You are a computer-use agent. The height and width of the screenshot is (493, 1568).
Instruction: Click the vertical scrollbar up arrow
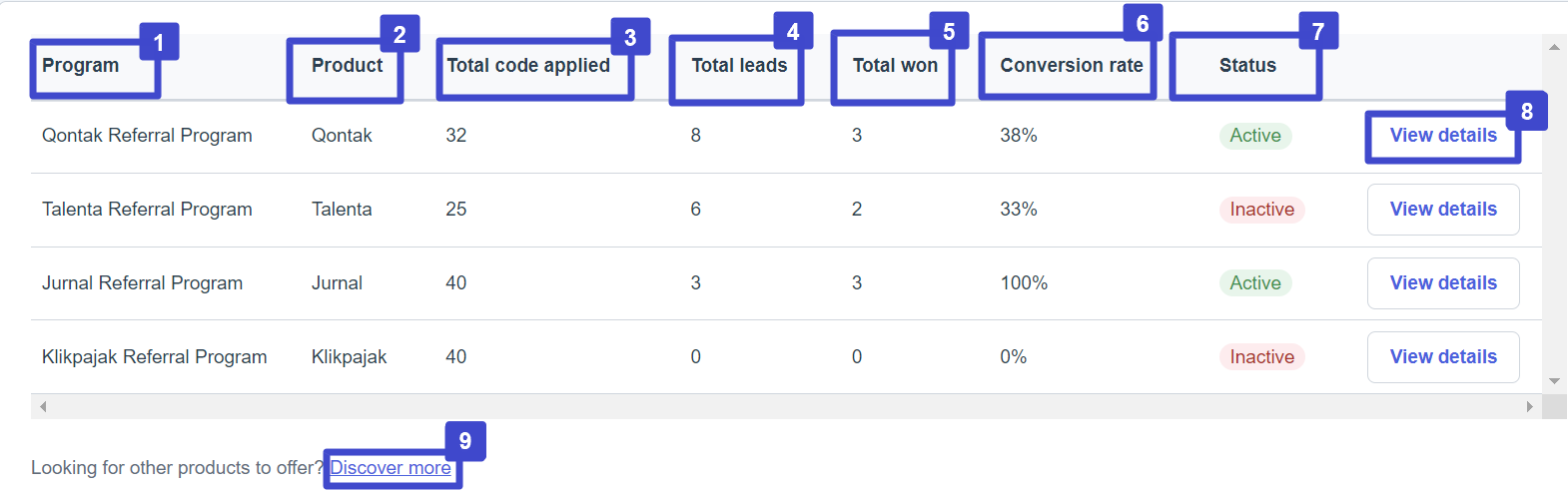(x=1554, y=47)
